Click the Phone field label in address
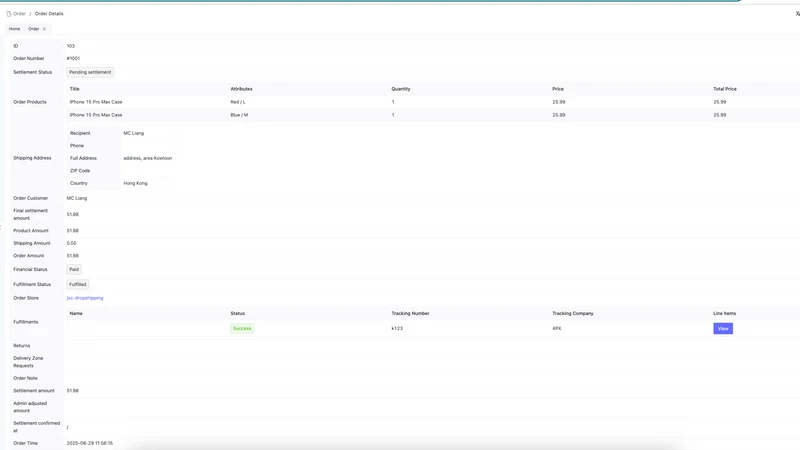The image size is (800, 450). [77, 146]
